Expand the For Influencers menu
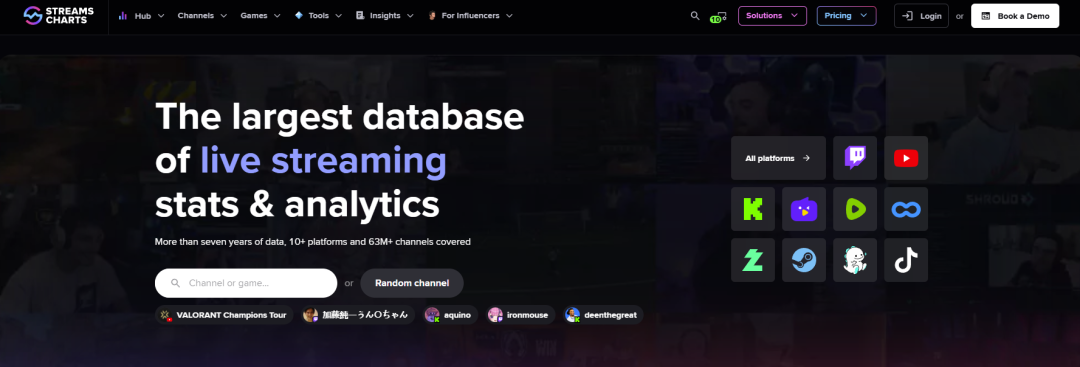This screenshot has height=367, width=1080. 470,15
